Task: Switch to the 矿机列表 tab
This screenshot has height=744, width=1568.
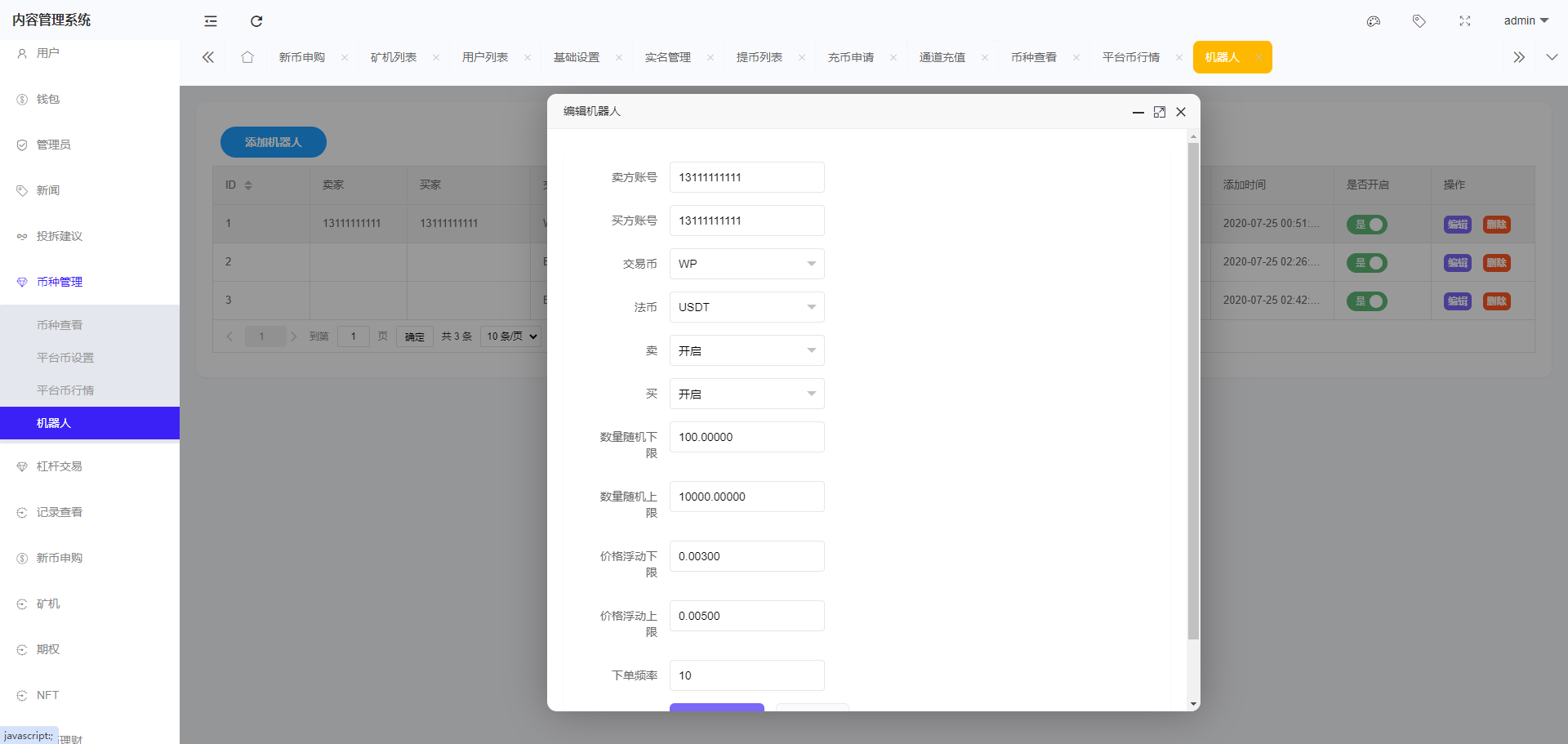Action: pyautogui.click(x=394, y=57)
